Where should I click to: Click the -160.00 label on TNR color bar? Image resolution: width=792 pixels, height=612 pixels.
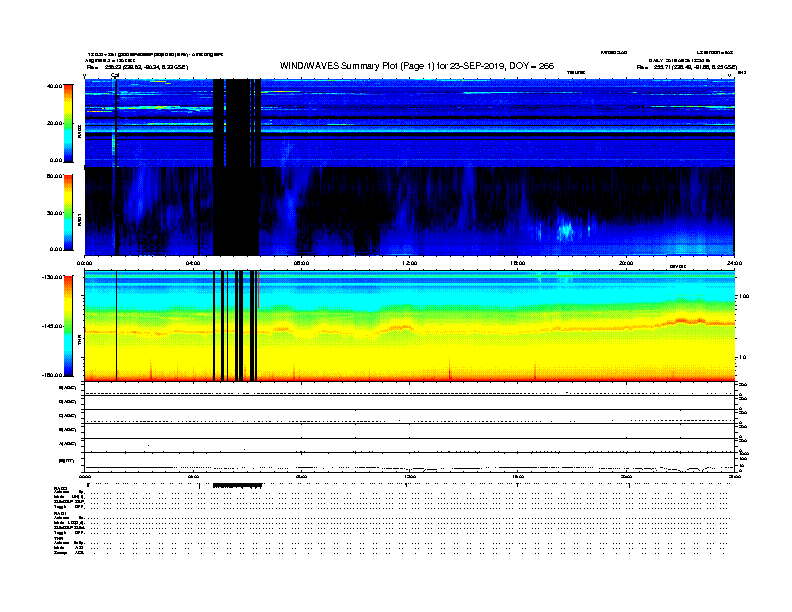click(x=52, y=375)
